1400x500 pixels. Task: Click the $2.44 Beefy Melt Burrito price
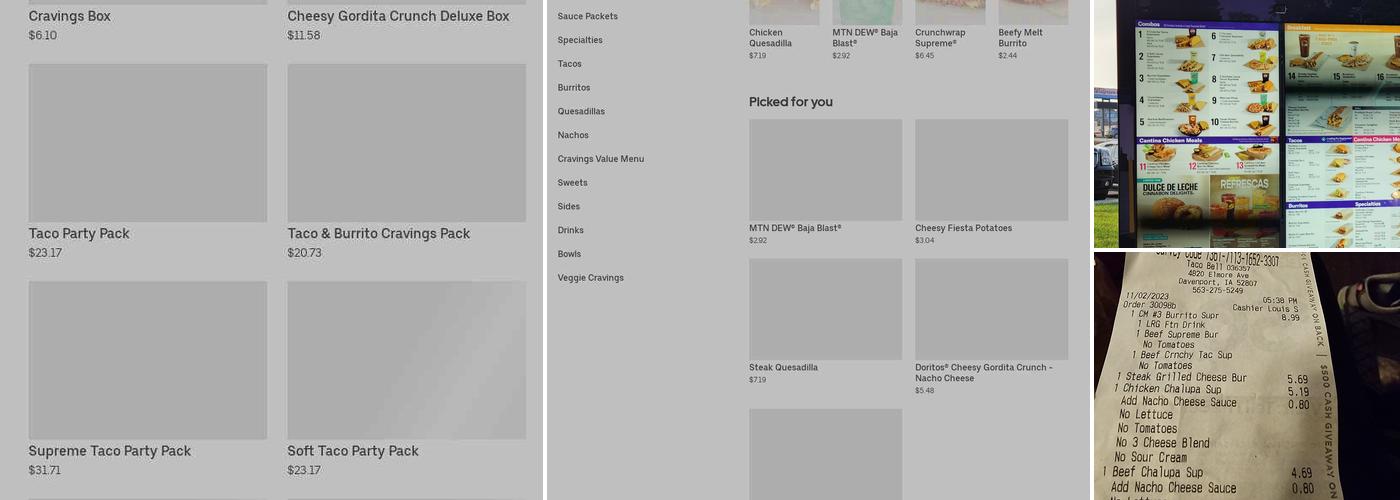tap(1007, 56)
